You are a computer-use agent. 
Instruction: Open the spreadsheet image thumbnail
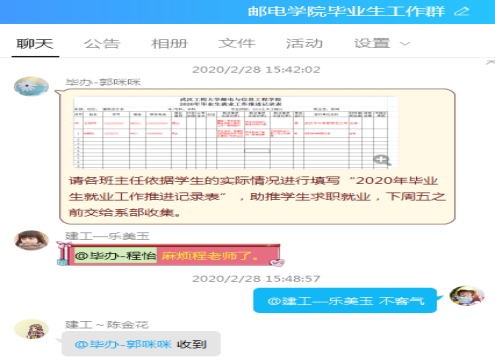235,132
